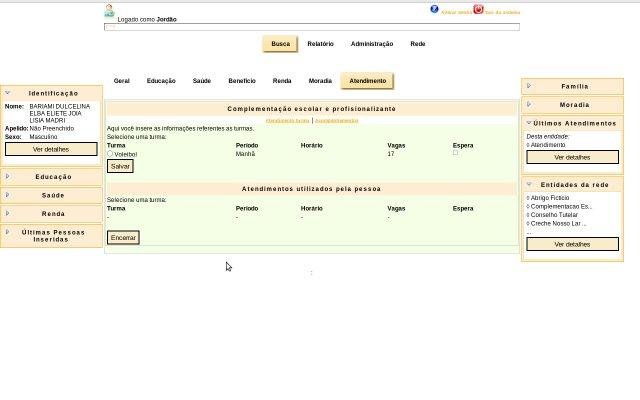Image resolution: width=640 pixels, height=400 pixels.
Task: Click the name 'BARIAMI DULCELINA'
Action: (60, 106)
